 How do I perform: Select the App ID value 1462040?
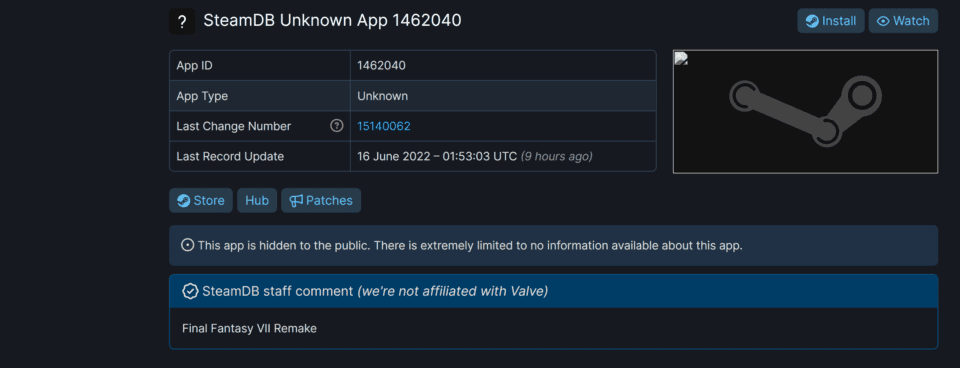point(381,66)
